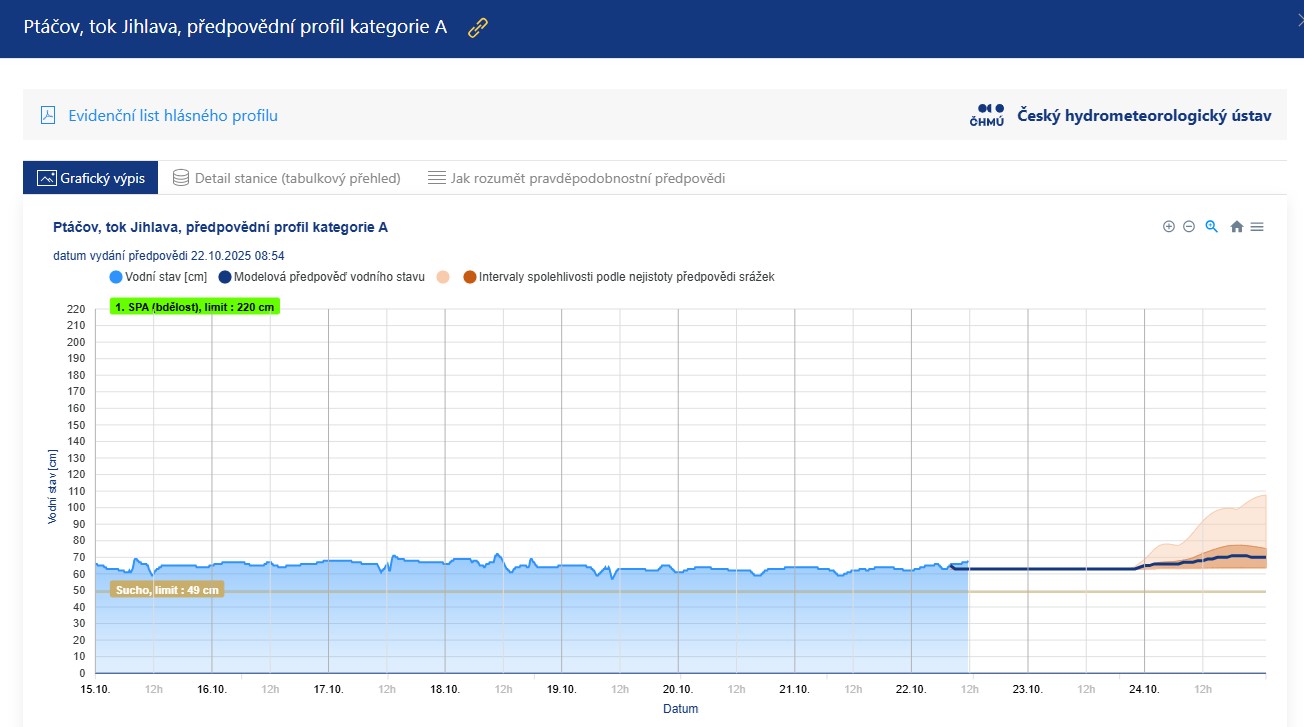
Task: Open the chart hamburger export menu
Action: 1257,227
